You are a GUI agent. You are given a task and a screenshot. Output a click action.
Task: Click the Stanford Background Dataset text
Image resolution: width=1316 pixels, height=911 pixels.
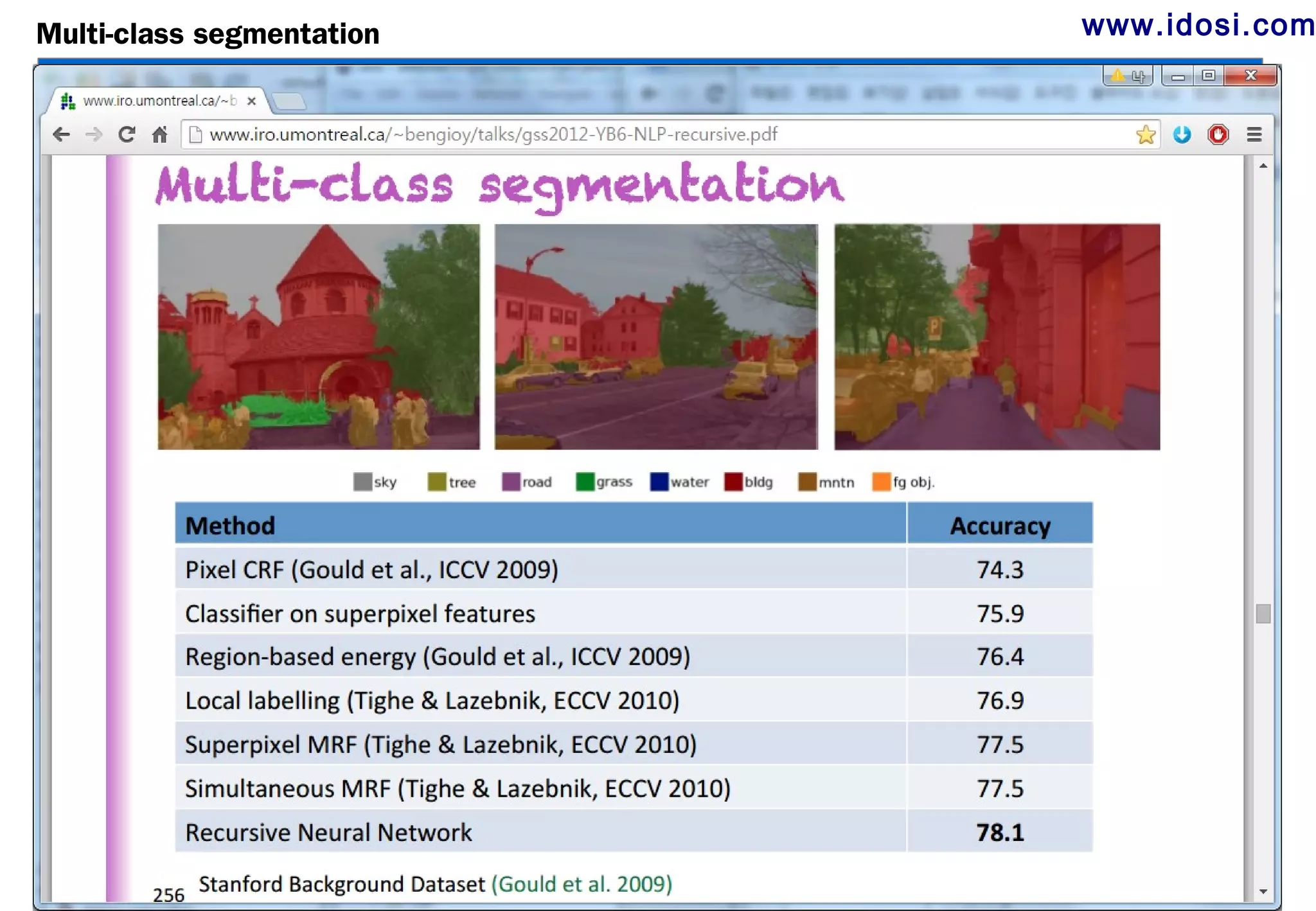tap(341, 884)
